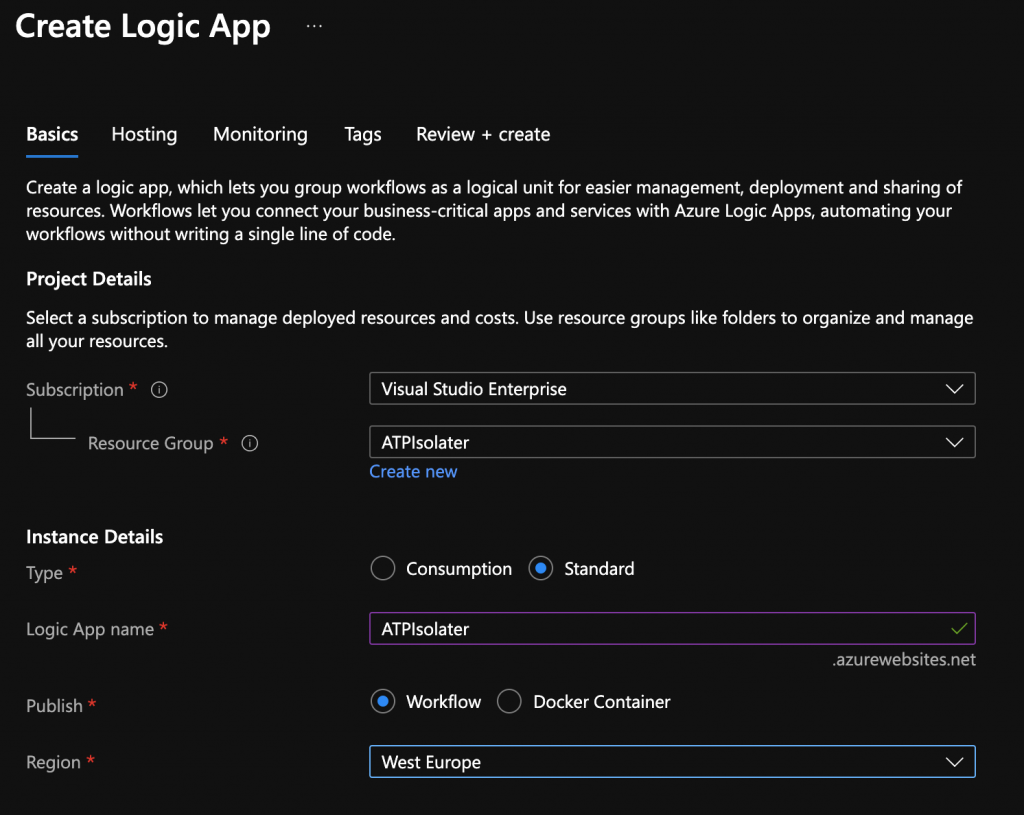Choose the Workflow publish option
Screen dimensions: 1024x815
(383, 702)
